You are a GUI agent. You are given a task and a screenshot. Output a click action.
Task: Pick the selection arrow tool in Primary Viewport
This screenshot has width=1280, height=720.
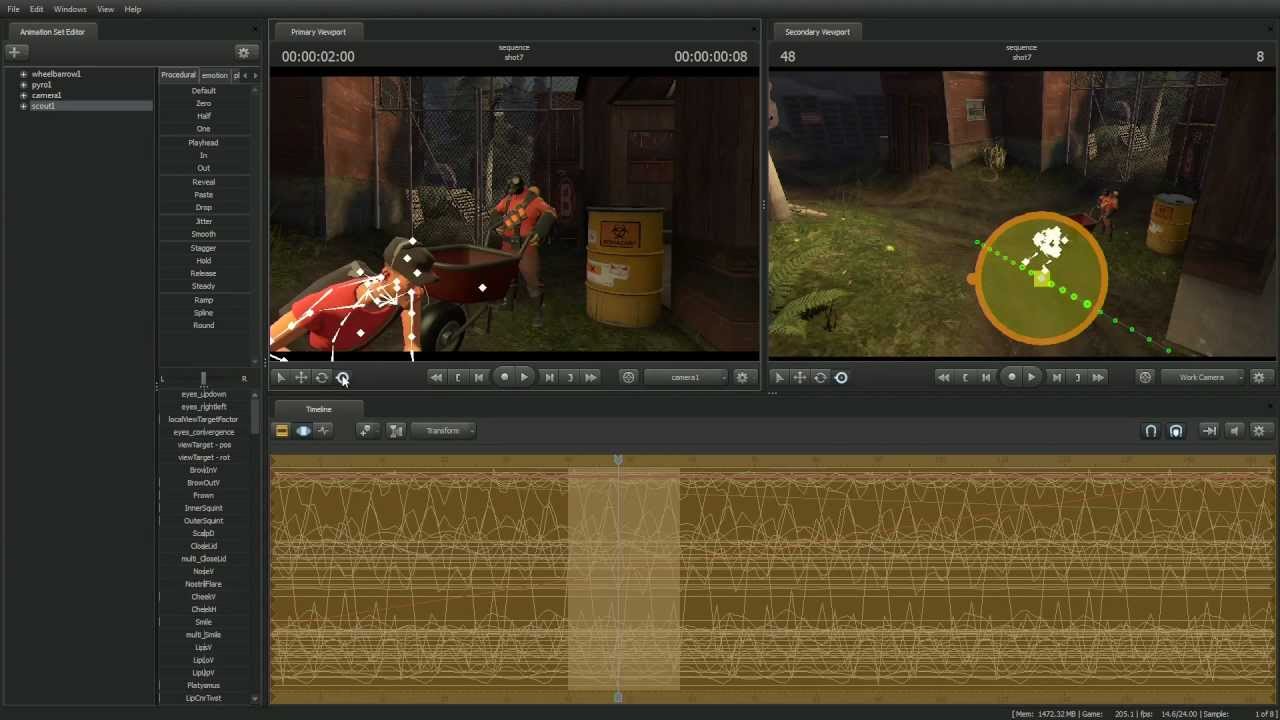pos(280,377)
